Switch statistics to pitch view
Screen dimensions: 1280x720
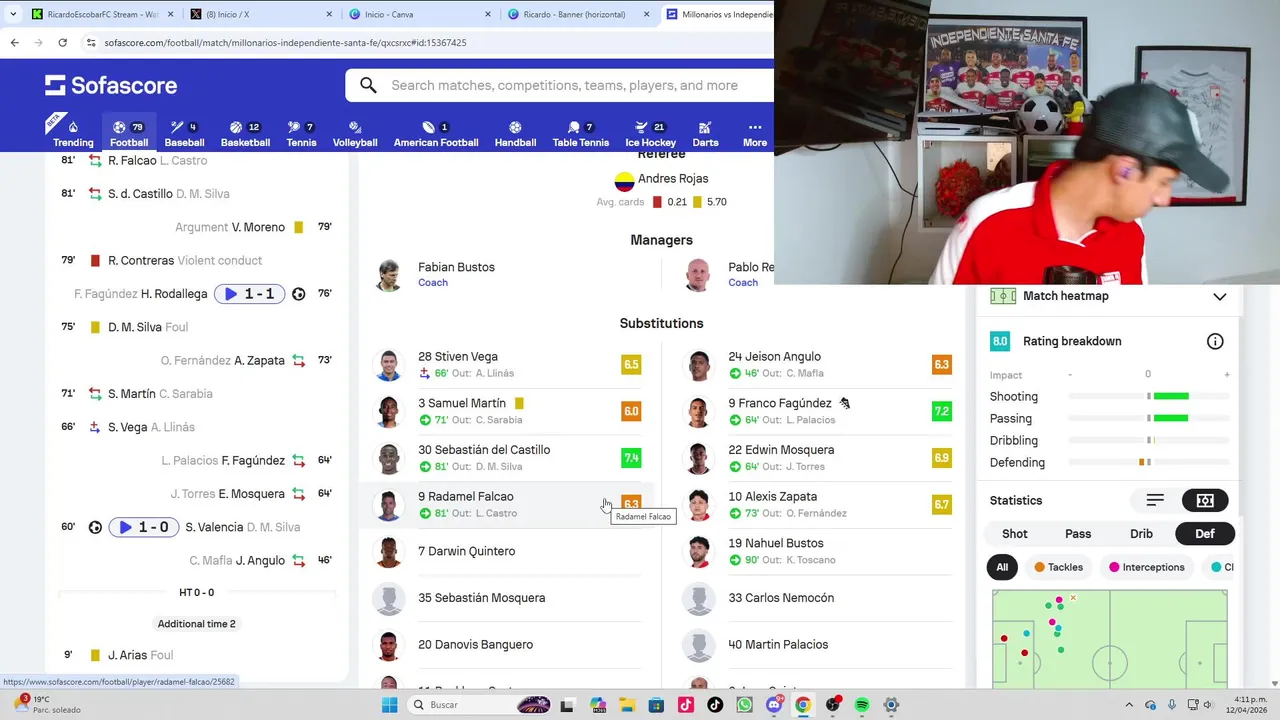pos(1205,500)
